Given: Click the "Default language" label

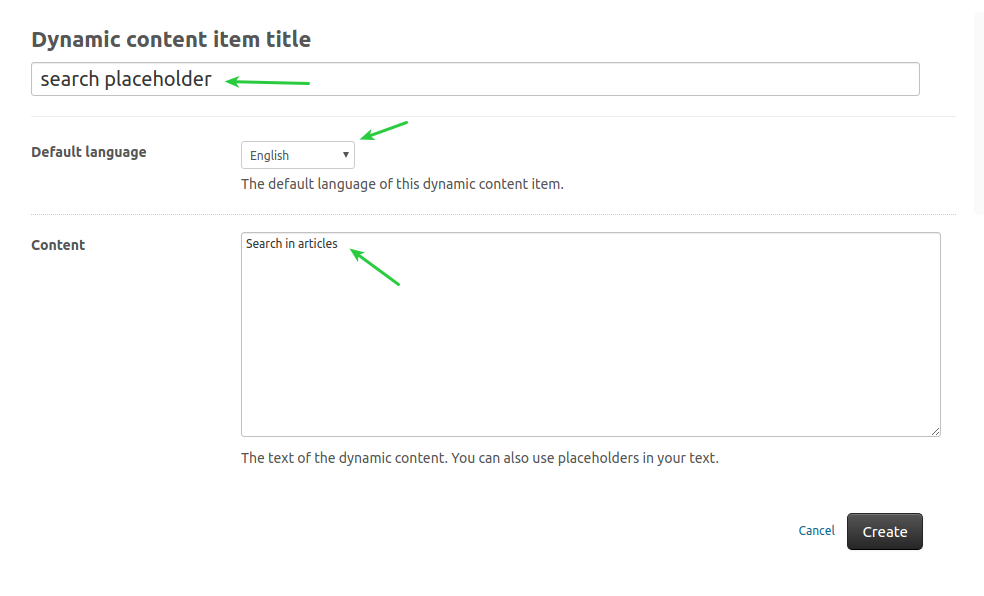Looking at the screenshot, I should (x=89, y=152).
